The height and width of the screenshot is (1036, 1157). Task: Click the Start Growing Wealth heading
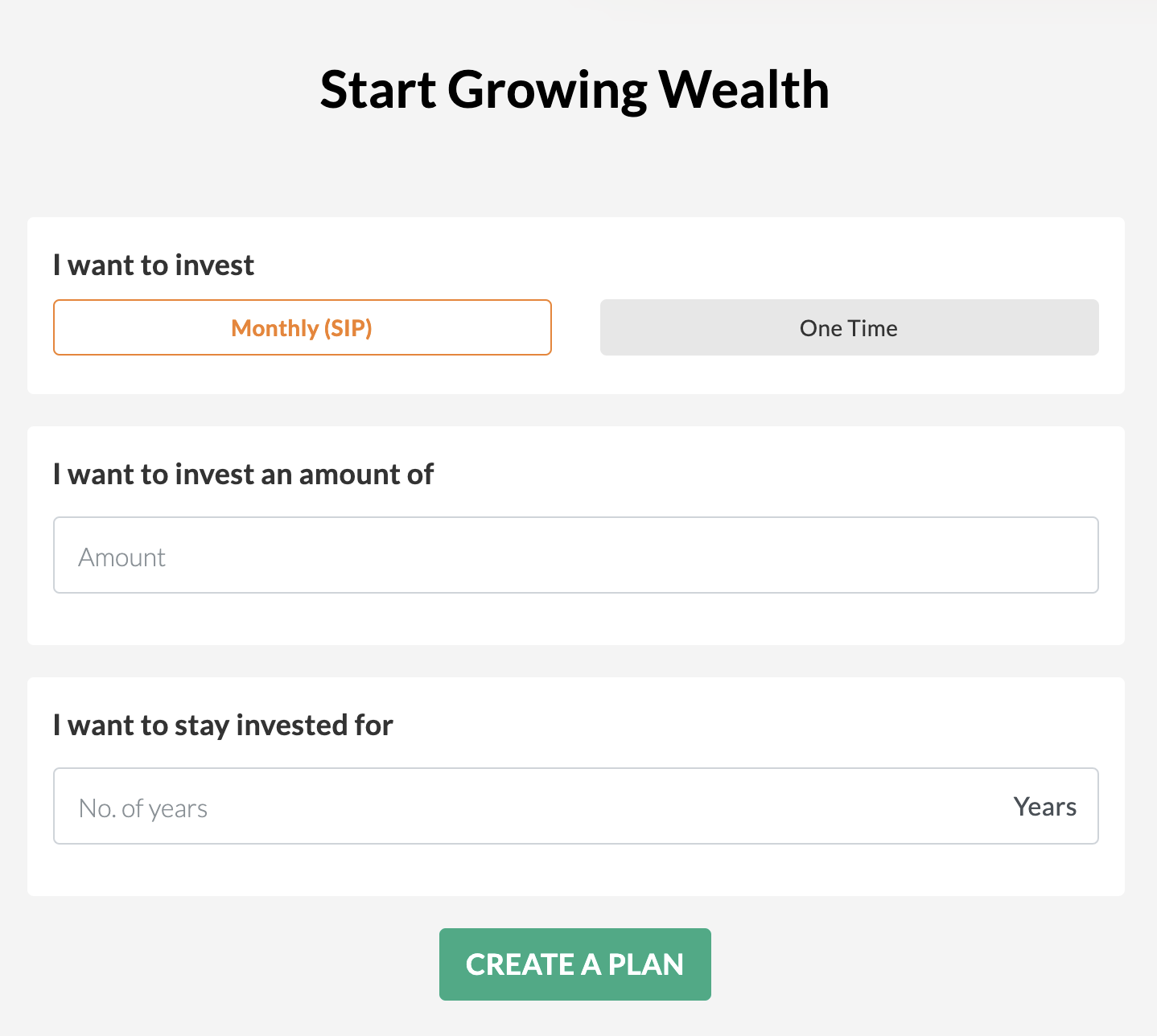574,89
